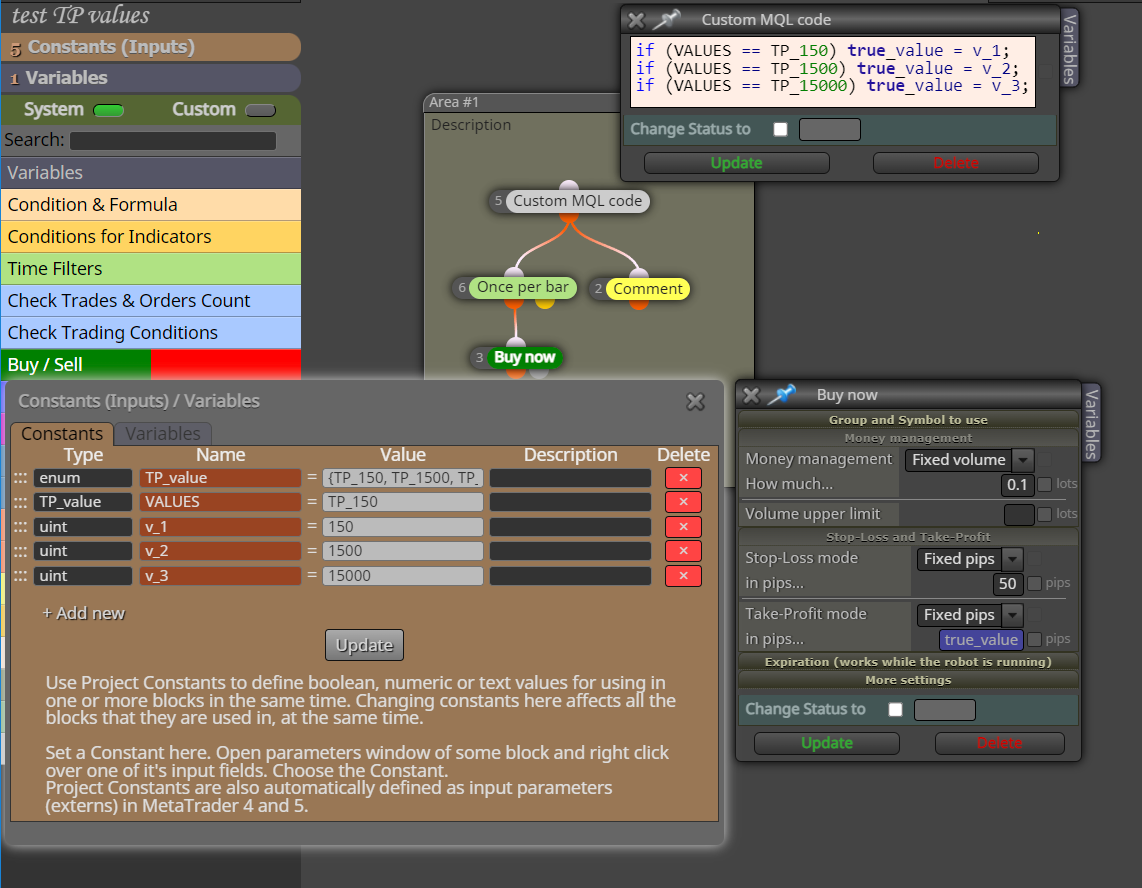This screenshot has height=888, width=1142.
Task: Select the Custom MQL code block
Action: tap(577, 201)
